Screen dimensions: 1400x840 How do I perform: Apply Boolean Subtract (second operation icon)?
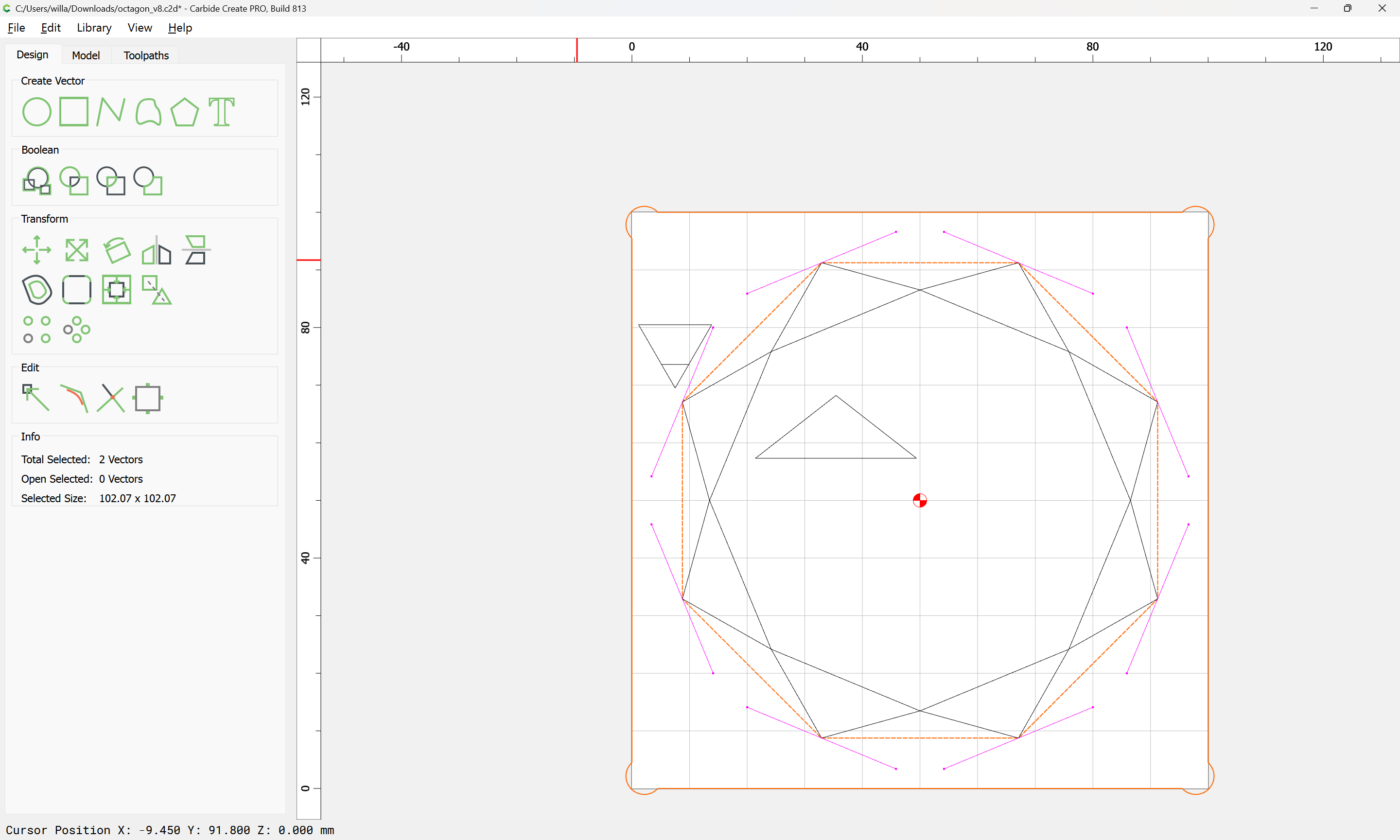click(x=73, y=180)
